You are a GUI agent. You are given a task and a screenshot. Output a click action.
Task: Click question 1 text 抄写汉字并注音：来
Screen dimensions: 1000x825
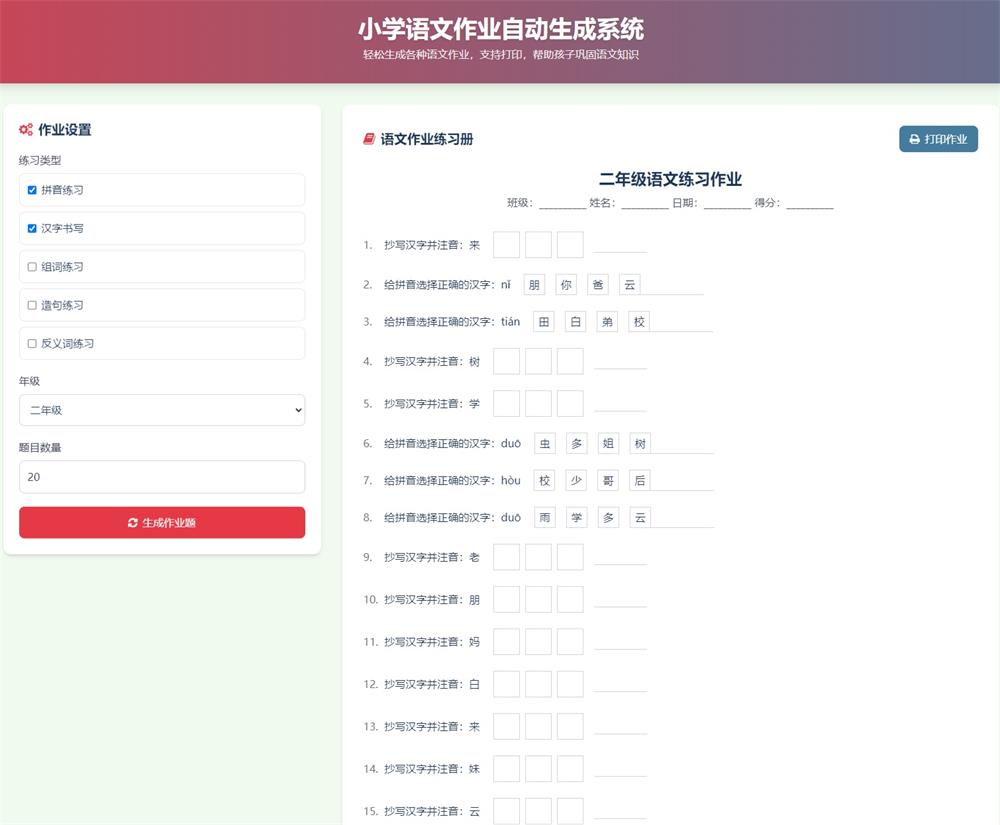click(x=432, y=245)
